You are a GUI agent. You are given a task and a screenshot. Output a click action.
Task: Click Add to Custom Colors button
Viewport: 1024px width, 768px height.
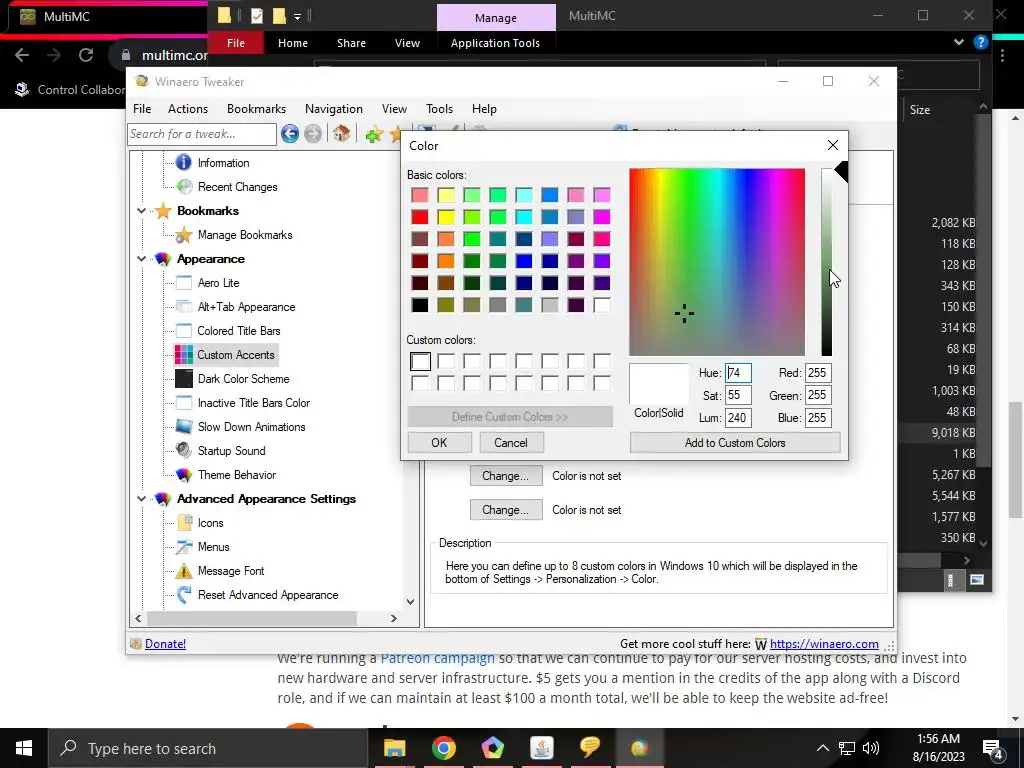click(735, 443)
